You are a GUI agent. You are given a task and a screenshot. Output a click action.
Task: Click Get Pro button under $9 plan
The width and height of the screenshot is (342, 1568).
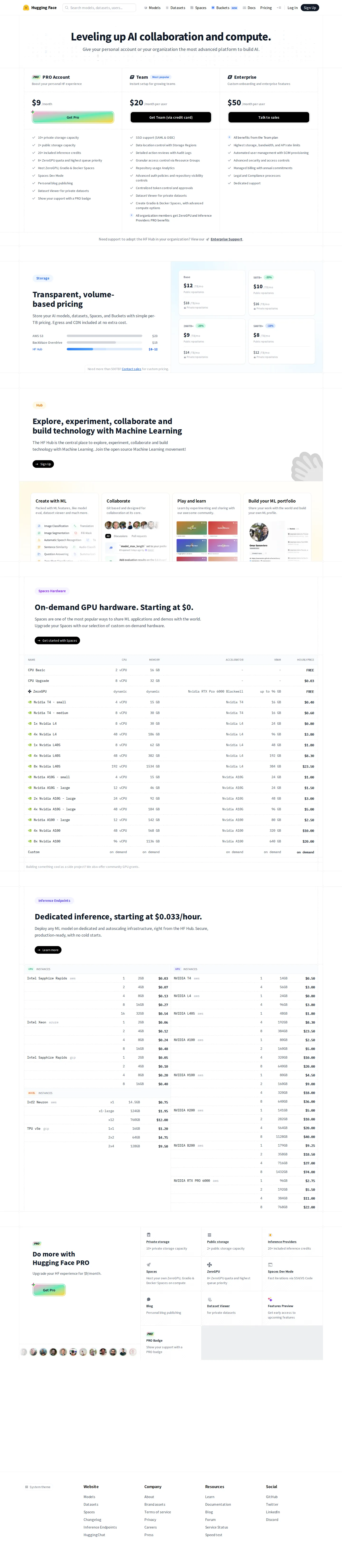coord(73,117)
